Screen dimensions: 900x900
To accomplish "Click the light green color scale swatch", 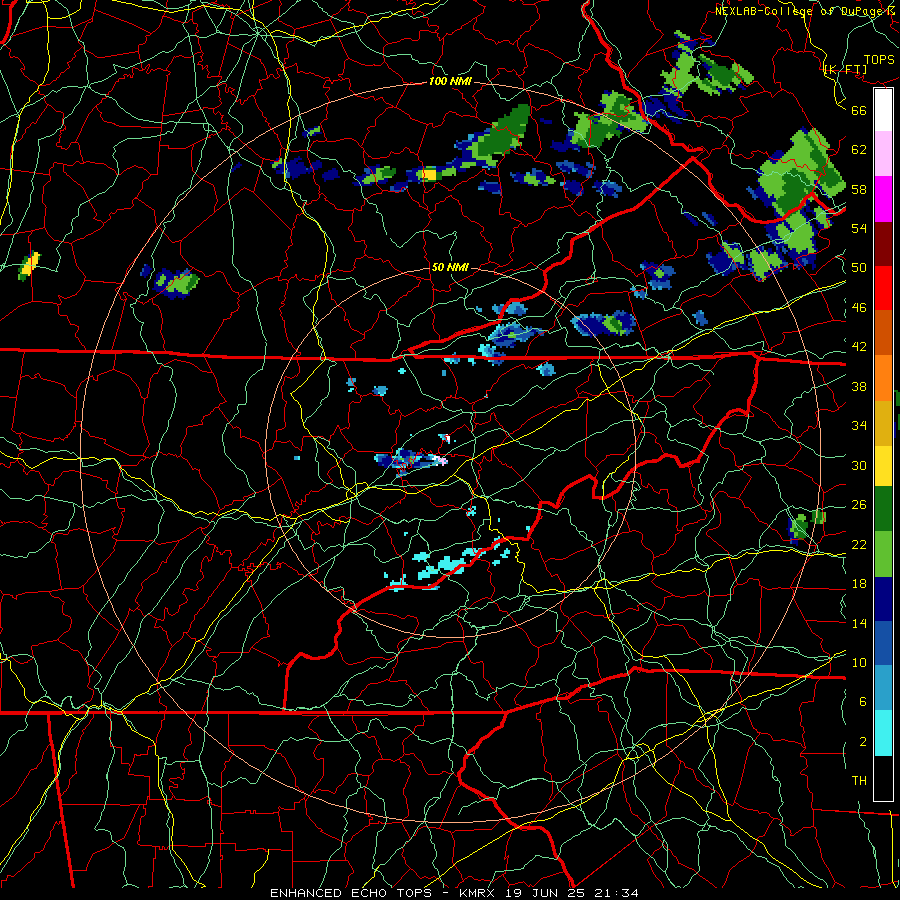I will [883, 554].
